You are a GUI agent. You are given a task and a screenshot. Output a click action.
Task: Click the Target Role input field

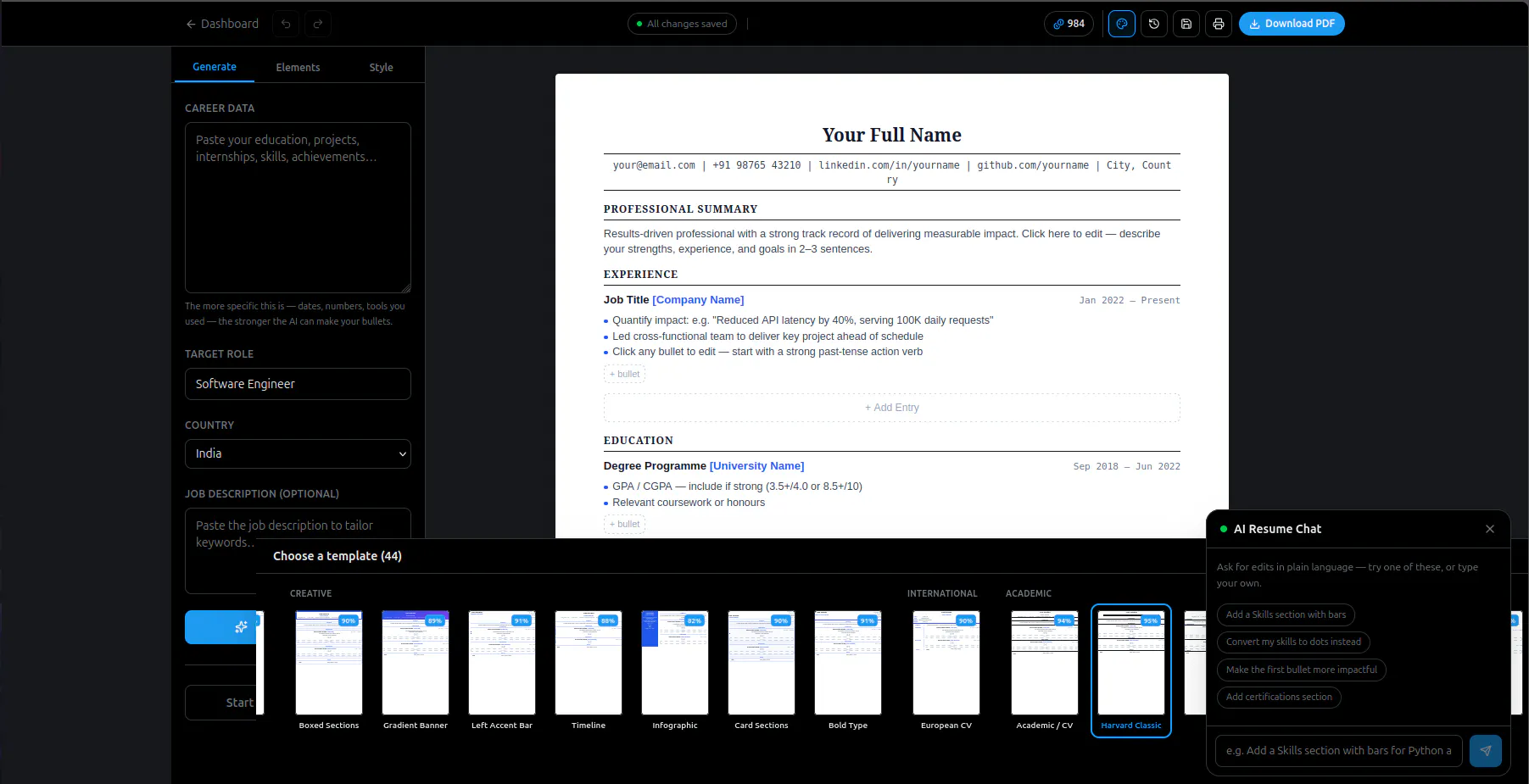click(x=298, y=384)
